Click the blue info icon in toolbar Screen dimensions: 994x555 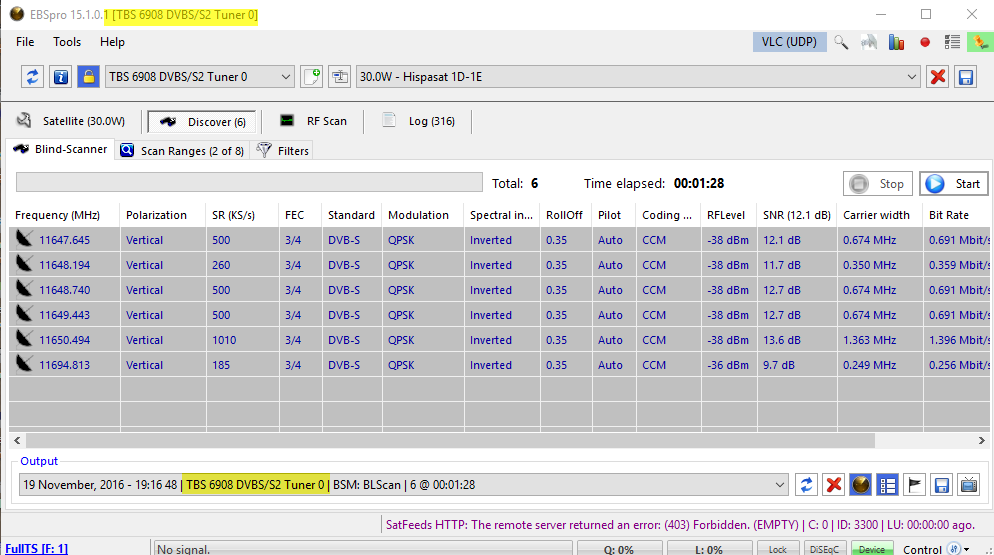pos(60,77)
